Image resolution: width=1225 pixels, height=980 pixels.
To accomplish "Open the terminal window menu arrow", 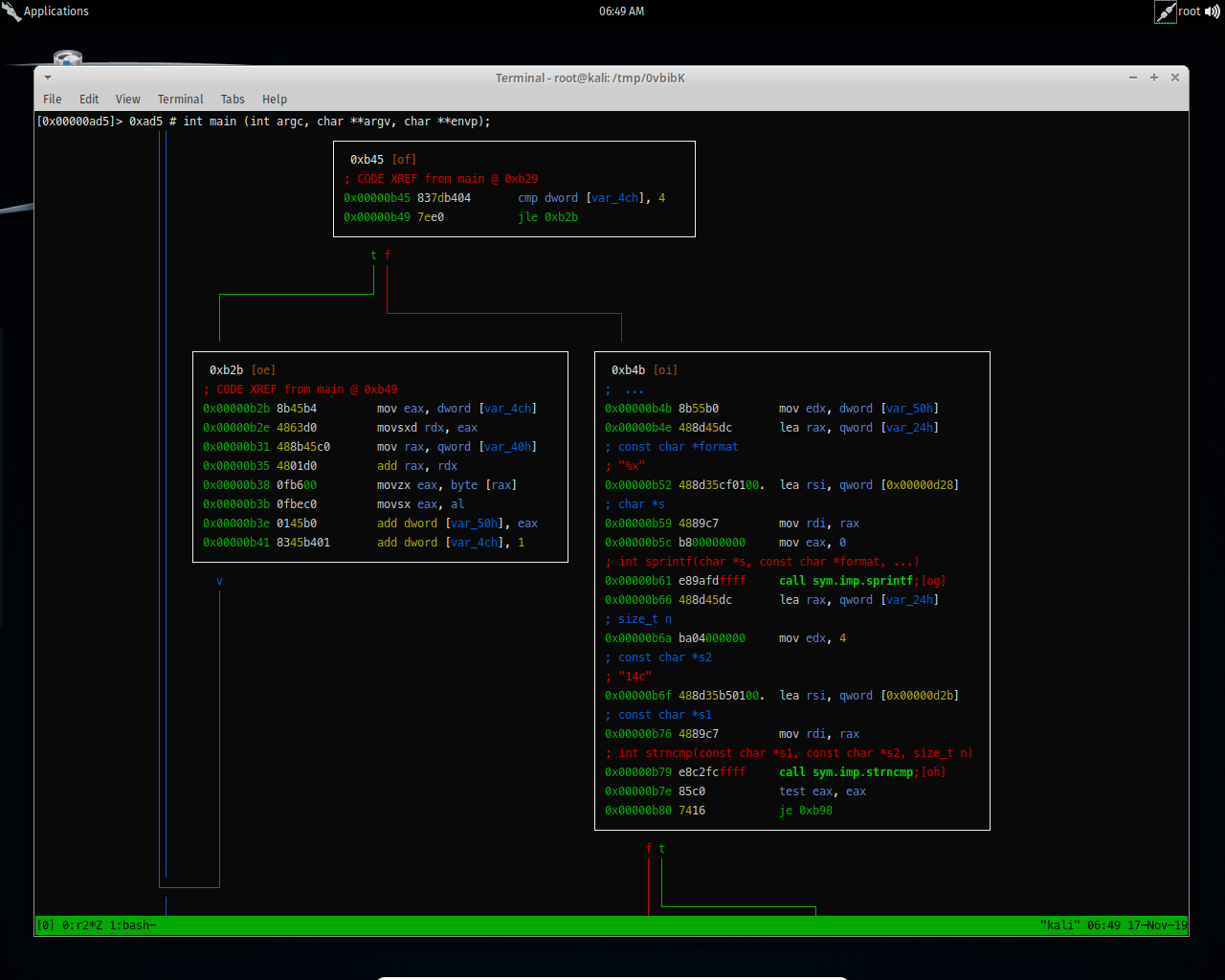I will click(47, 78).
